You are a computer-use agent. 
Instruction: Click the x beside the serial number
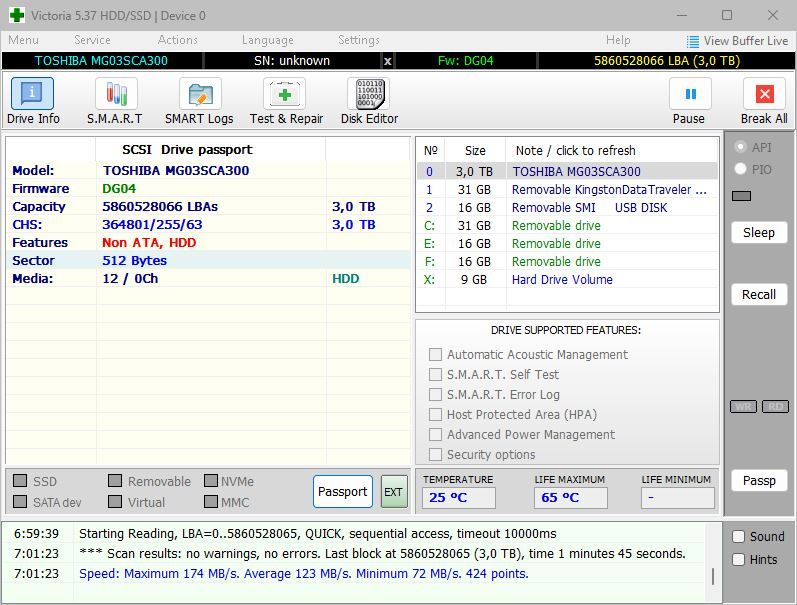[x=387, y=61]
